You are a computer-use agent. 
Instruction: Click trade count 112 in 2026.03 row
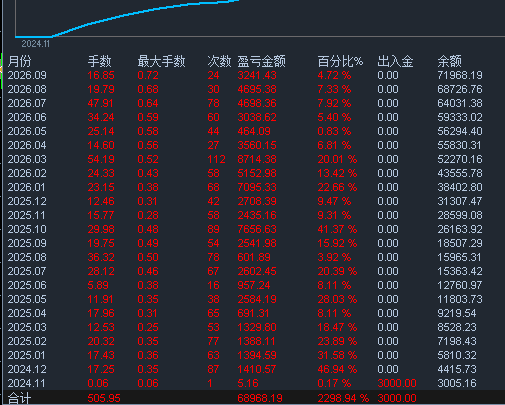[216, 159]
